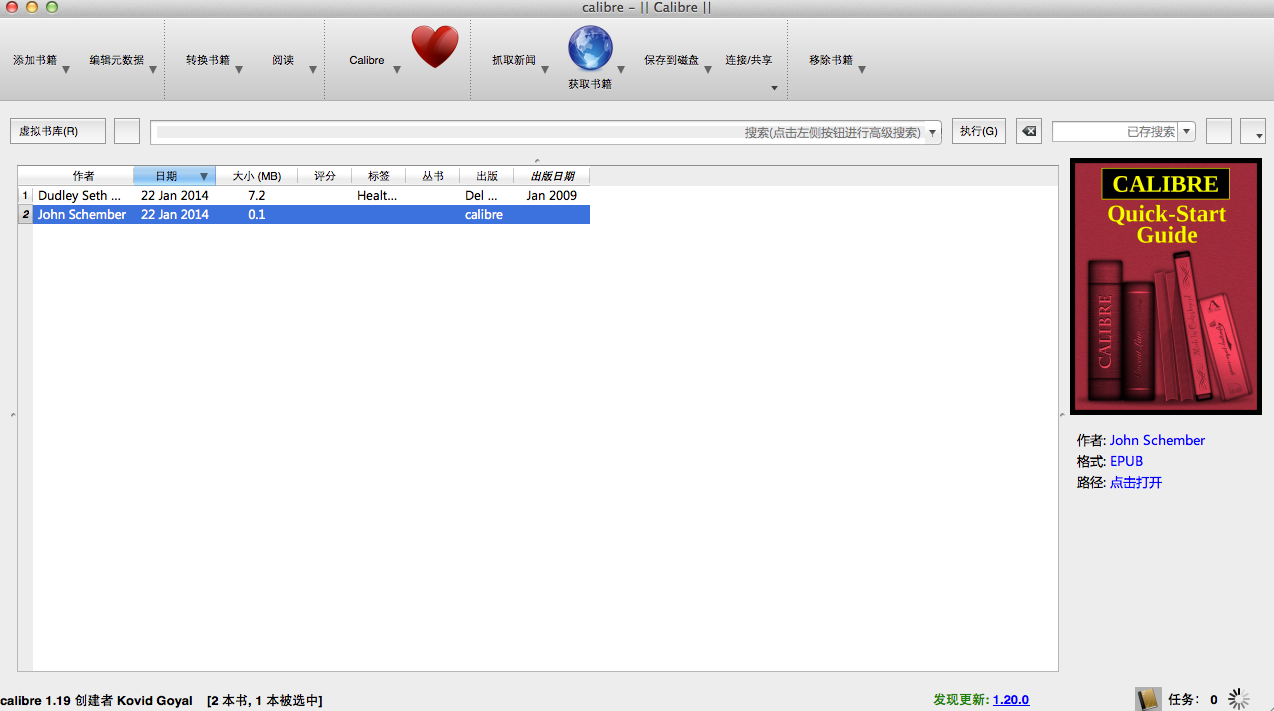Click the 已存搜索 saved search field
This screenshot has width=1274, height=711.
point(1116,131)
